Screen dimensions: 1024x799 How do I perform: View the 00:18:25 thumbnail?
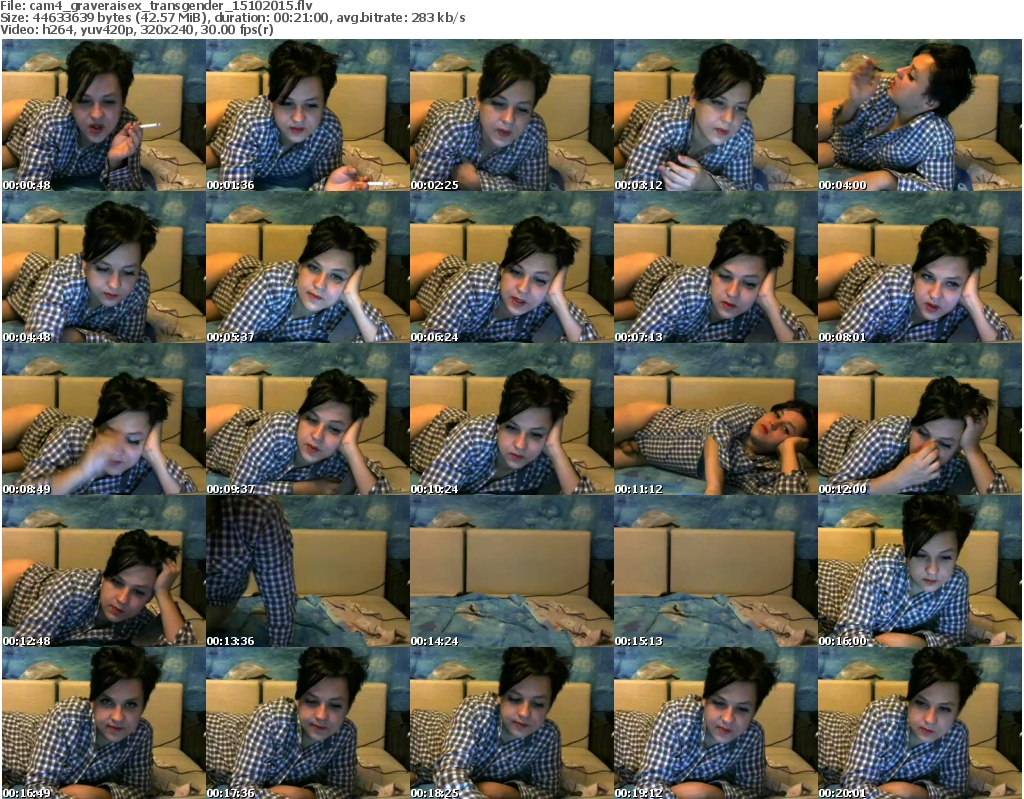click(x=511, y=723)
